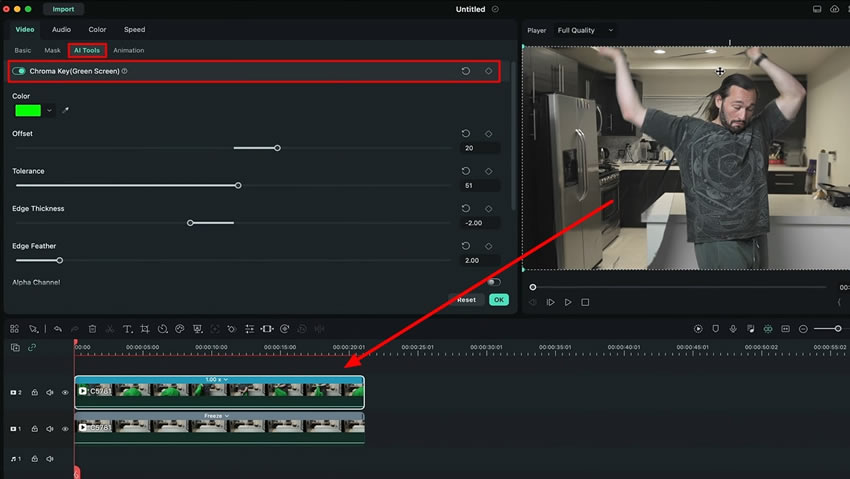Viewport: 850px width, 479px height.
Task: Hide video track 2 with the eye icon
Action: (65, 392)
